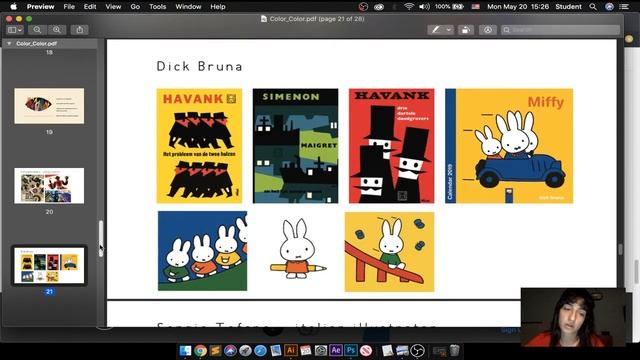The height and width of the screenshot is (360, 640).
Task: Open Finder from the Dock
Action: (185, 351)
